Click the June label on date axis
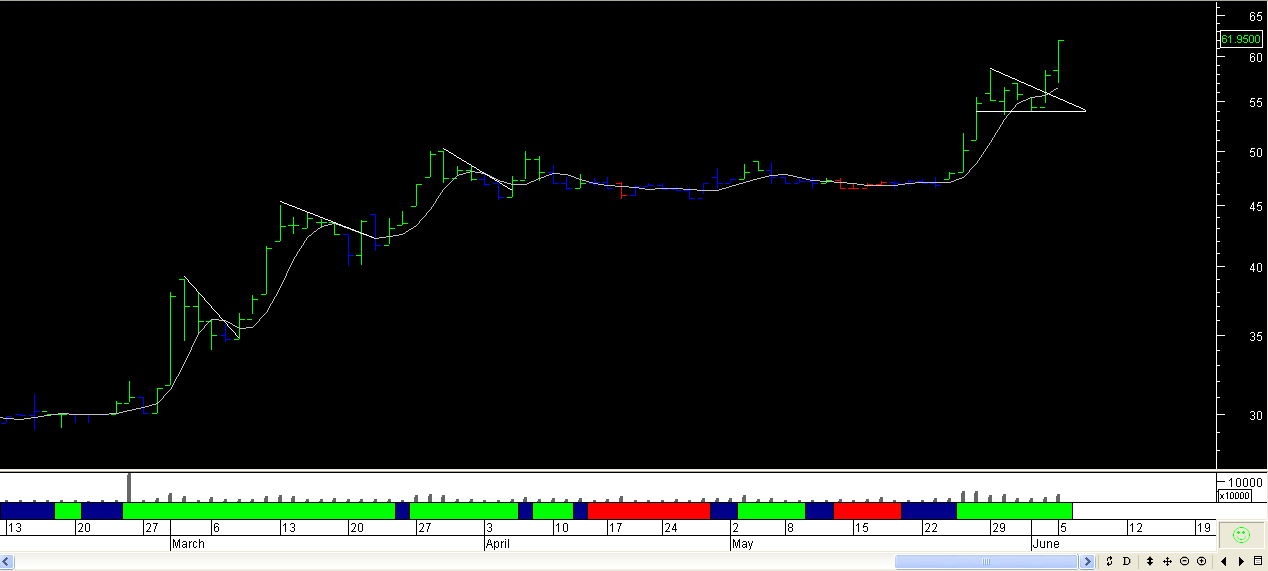The height and width of the screenshot is (571, 1268). tap(1046, 544)
